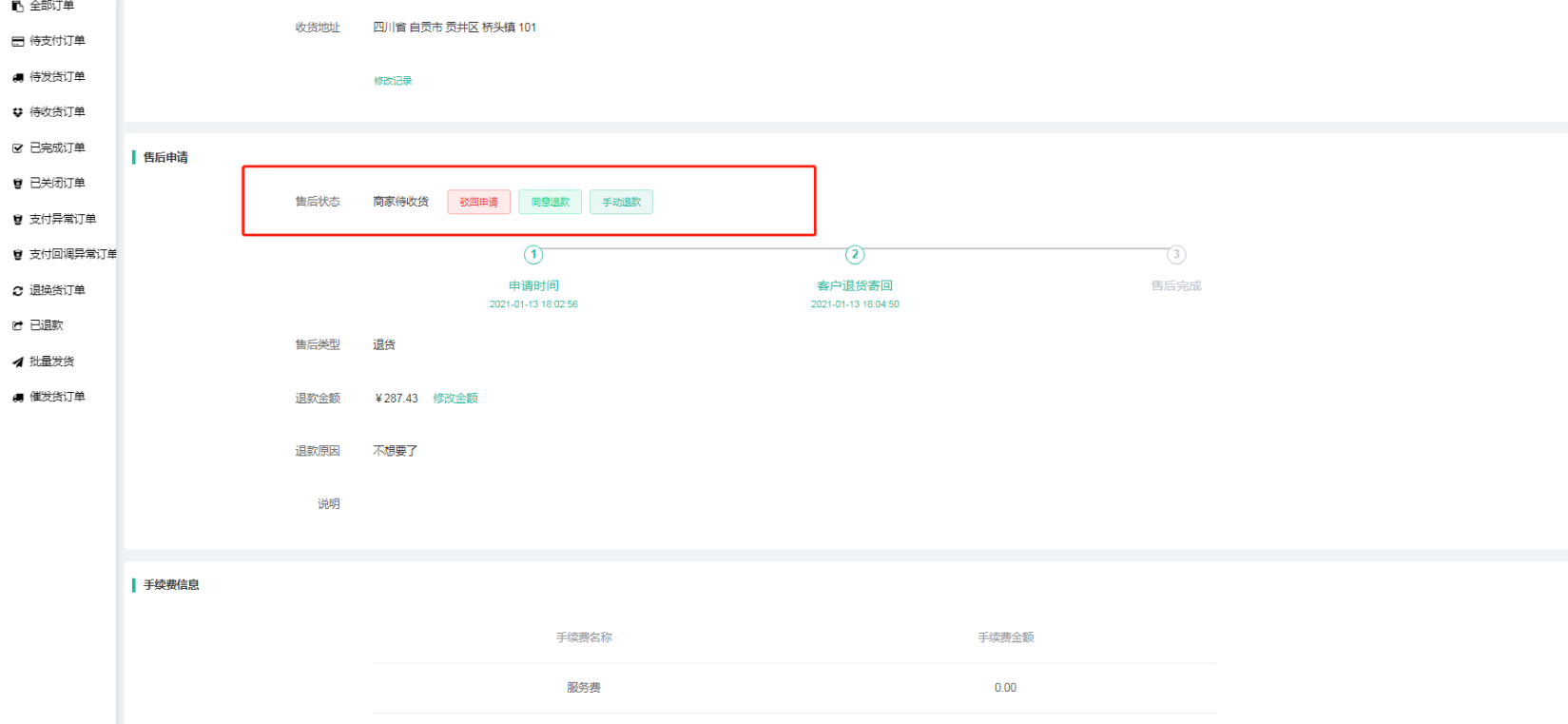The image size is (1568, 724).
Task: Click the paper plane icon beside 批量发货
Action: (17, 362)
